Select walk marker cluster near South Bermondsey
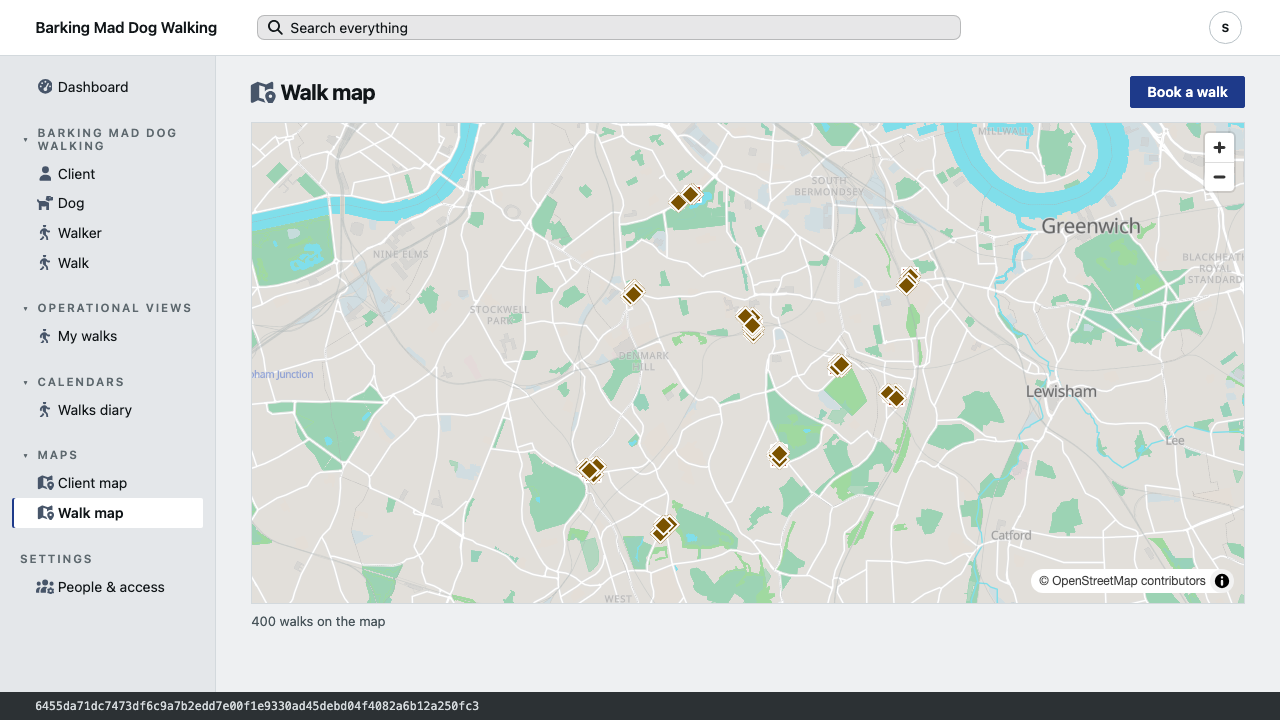 pyautogui.click(x=684, y=197)
